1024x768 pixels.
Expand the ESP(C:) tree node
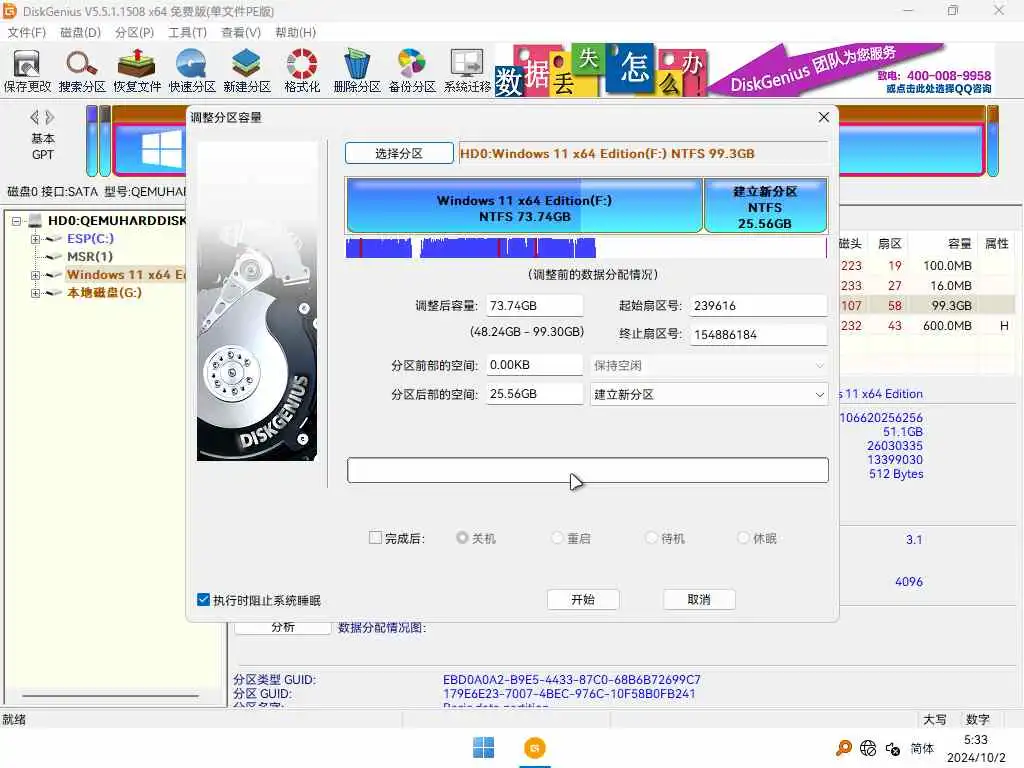click(x=35, y=239)
